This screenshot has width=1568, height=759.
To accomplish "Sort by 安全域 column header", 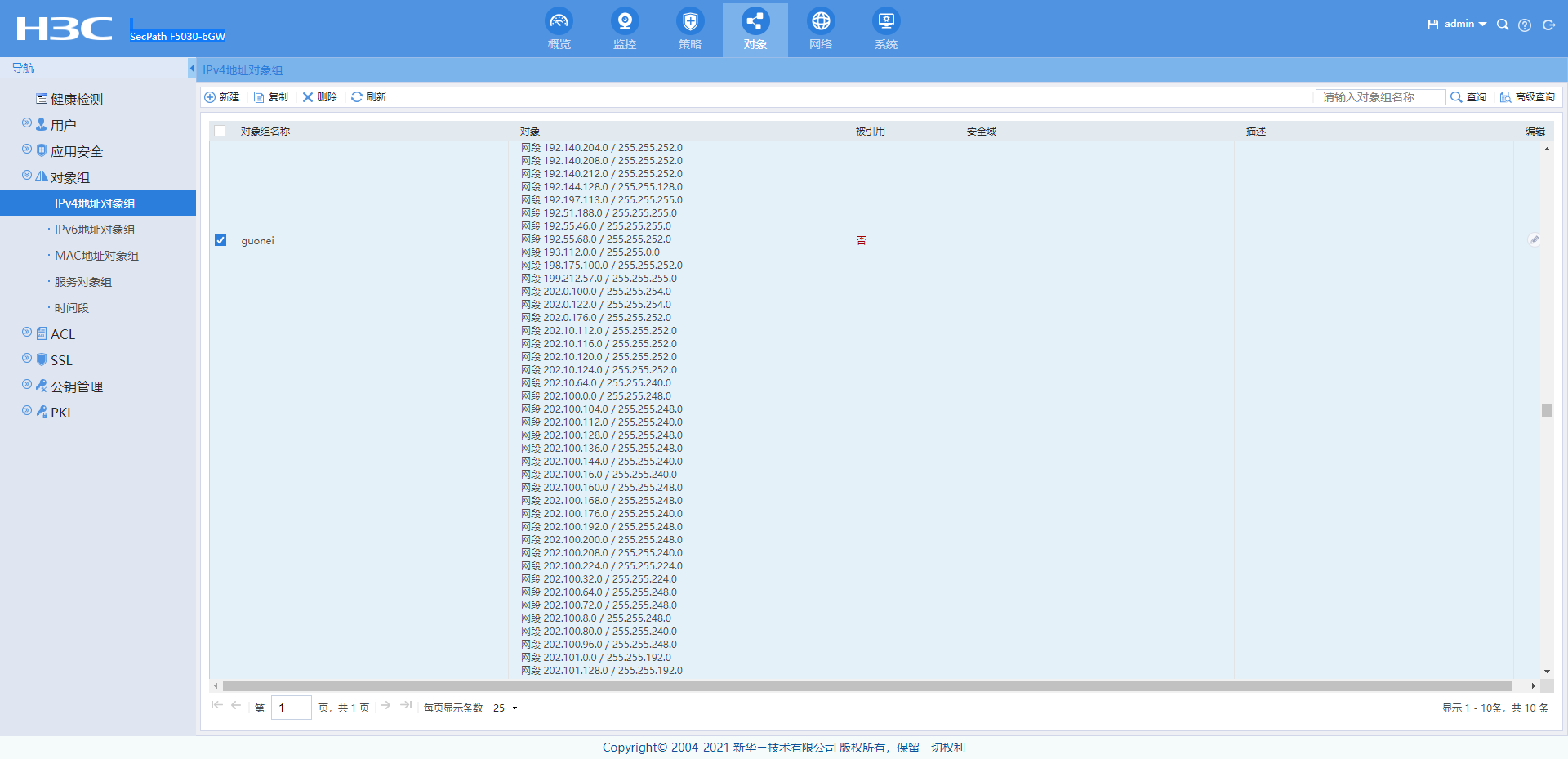I will pyautogui.click(x=982, y=132).
